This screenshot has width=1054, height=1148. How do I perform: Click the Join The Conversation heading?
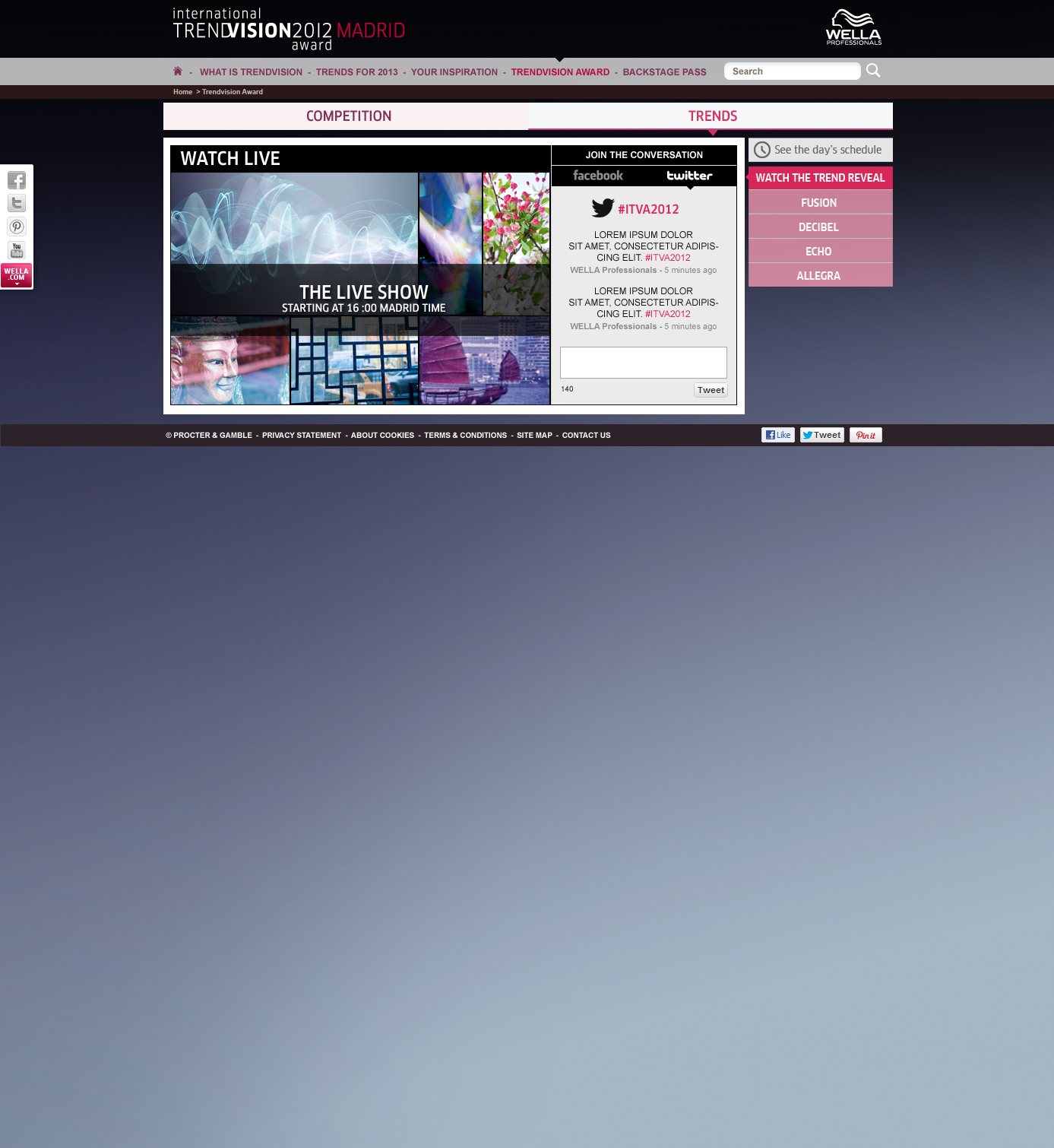click(644, 155)
